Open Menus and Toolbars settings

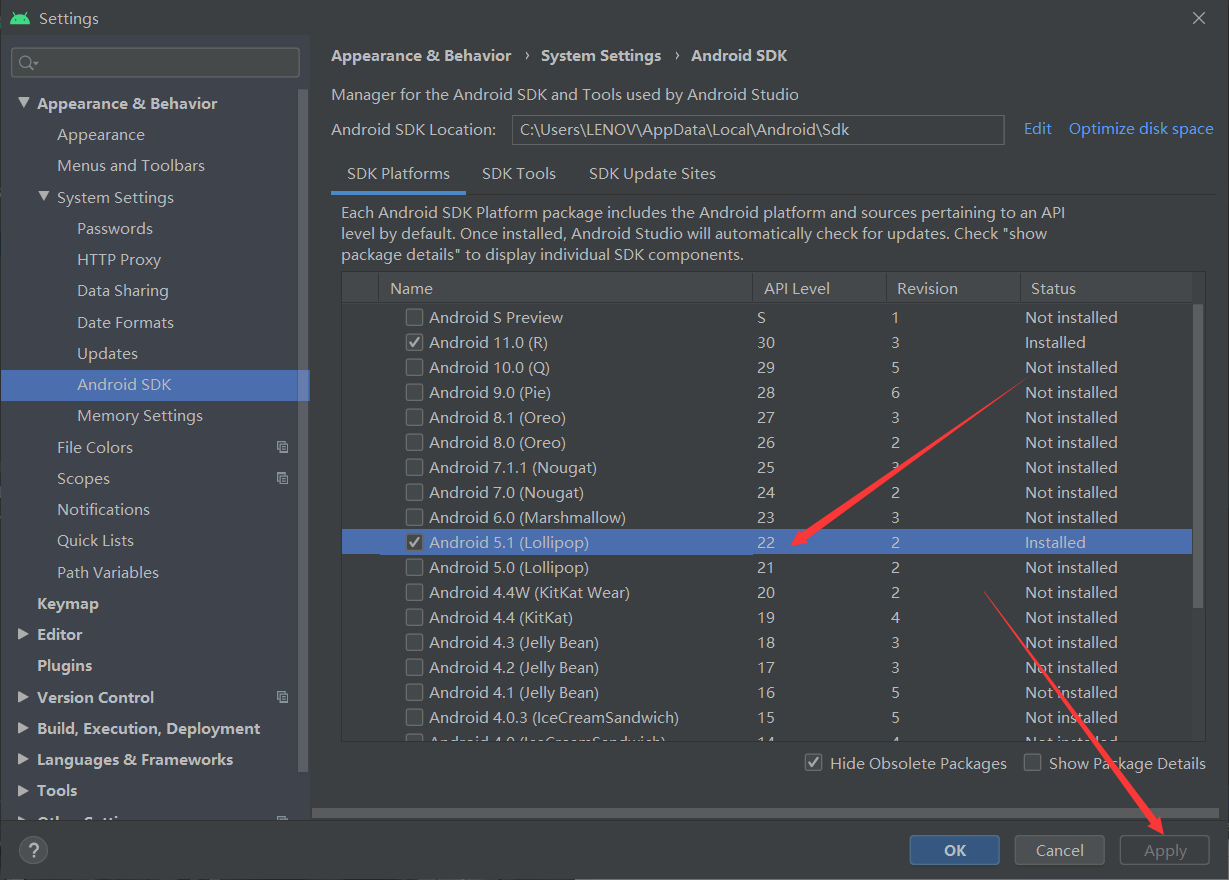tap(131, 166)
